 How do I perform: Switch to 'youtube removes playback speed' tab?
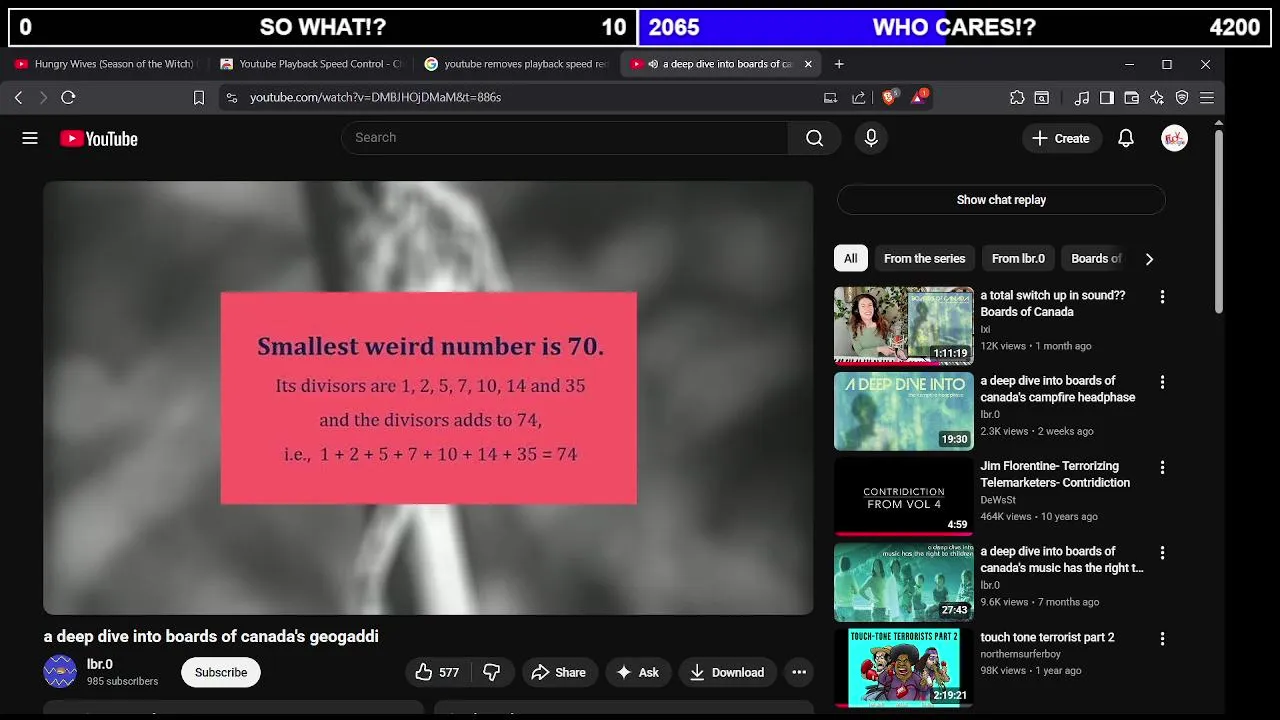(x=515, y=64)
